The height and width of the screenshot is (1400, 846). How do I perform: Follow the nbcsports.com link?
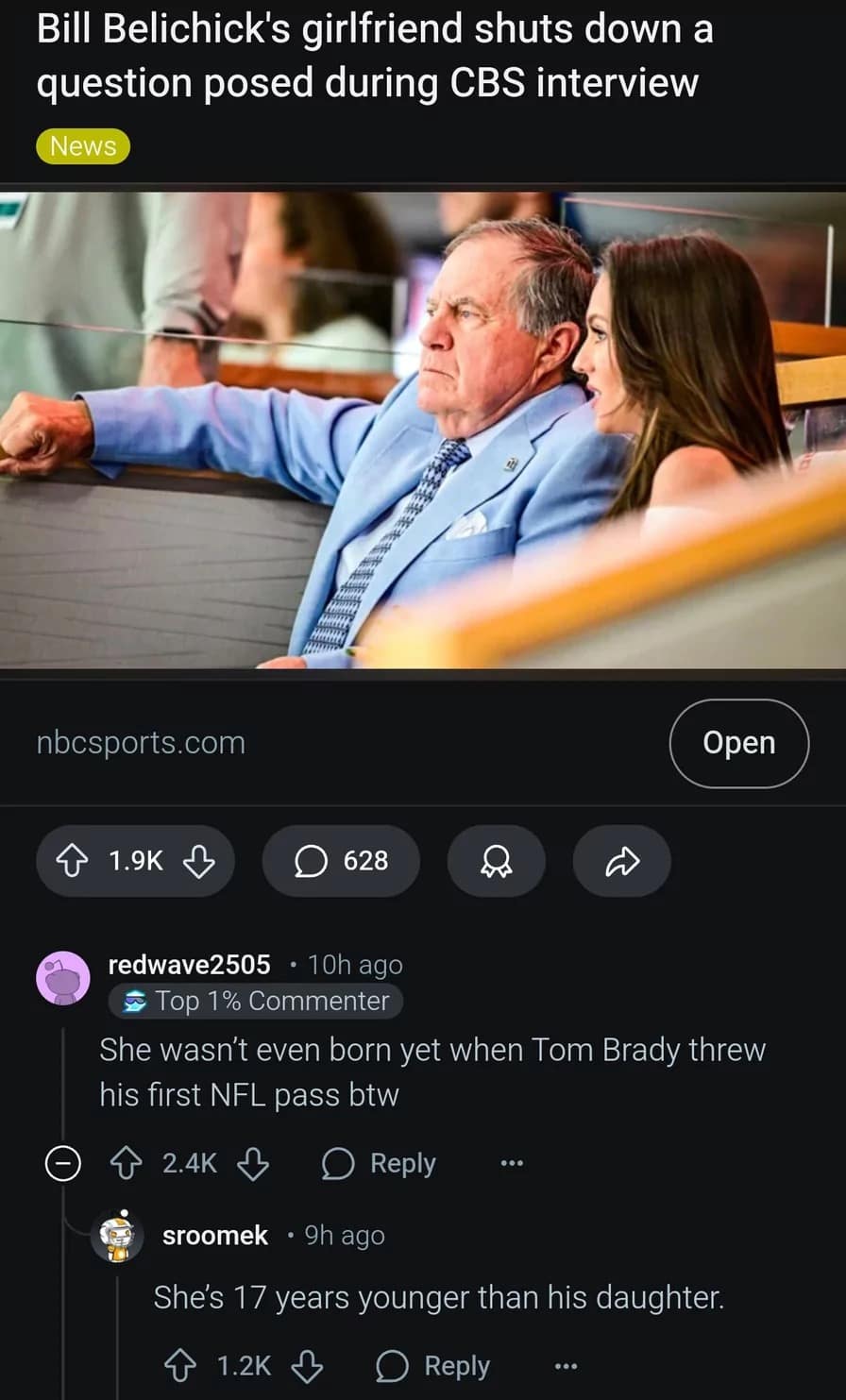[x=140, y=743]
